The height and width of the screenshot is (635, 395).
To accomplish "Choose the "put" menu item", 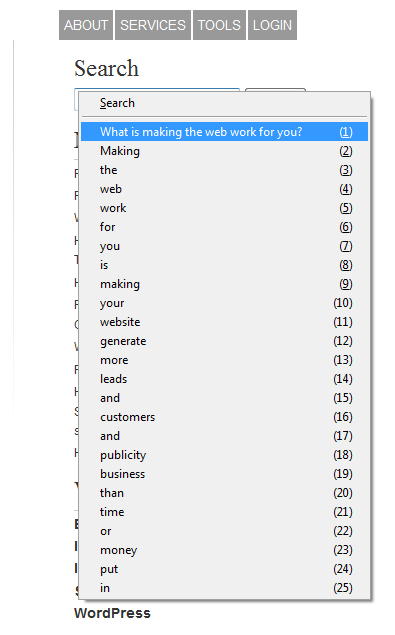I will click(x=224, y=569).
